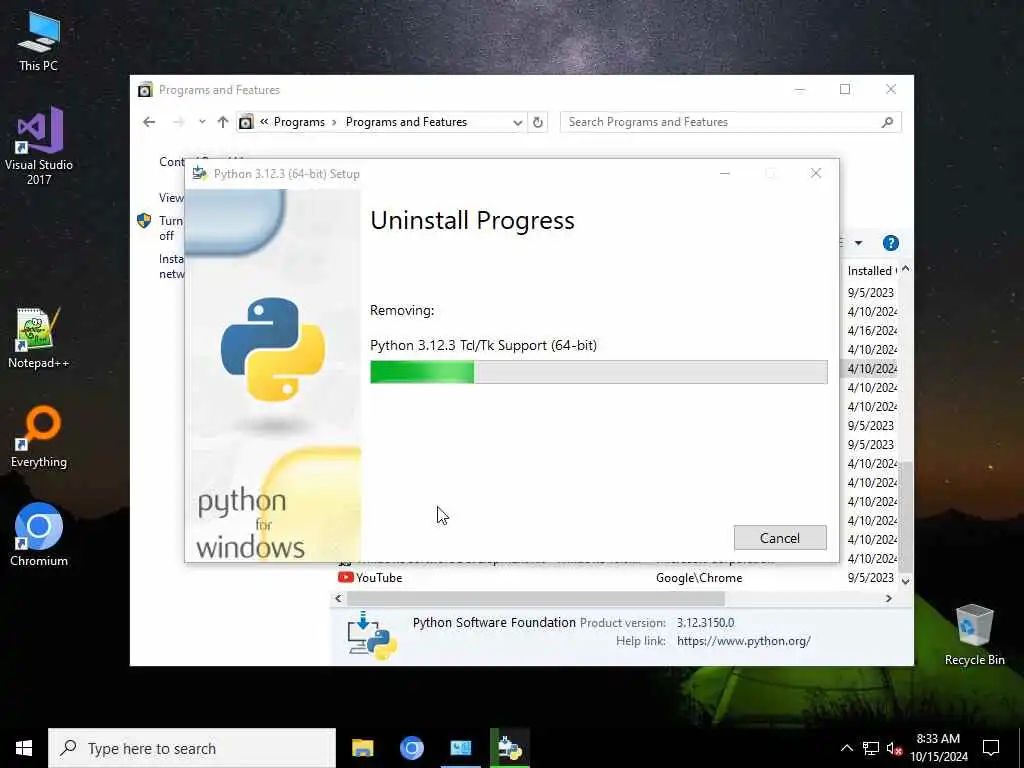Click the uninstall progress bar

[598, 372]
